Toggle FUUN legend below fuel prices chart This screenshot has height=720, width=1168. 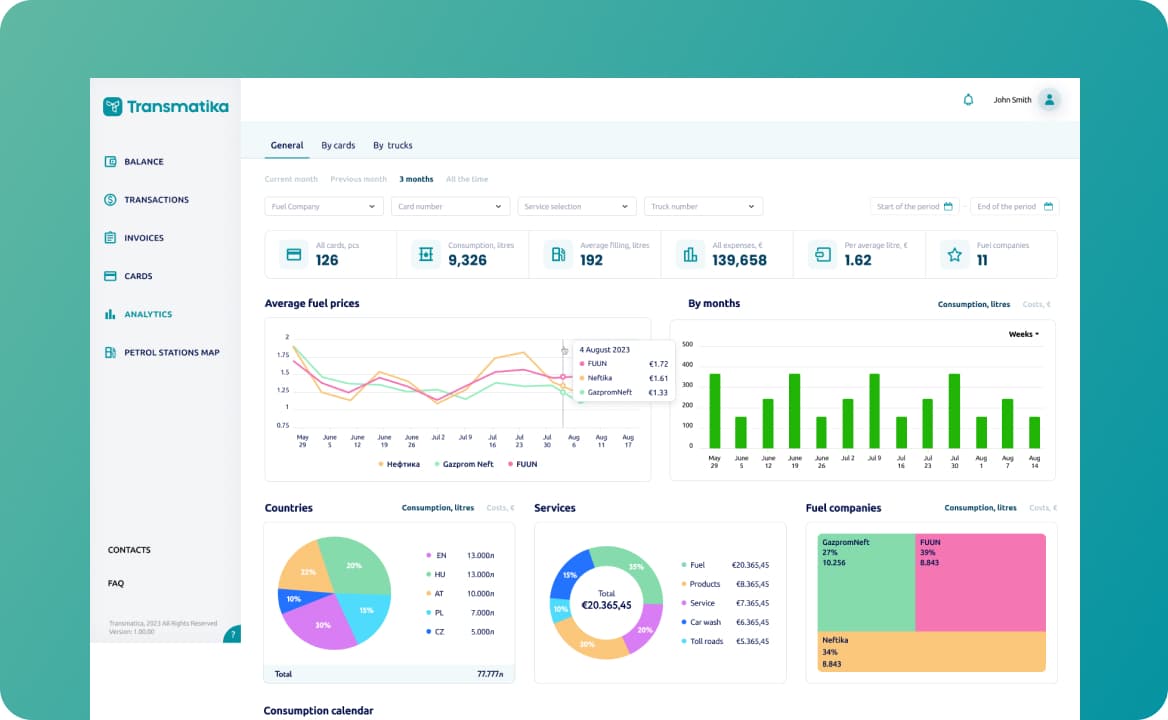tap(522, 464)
